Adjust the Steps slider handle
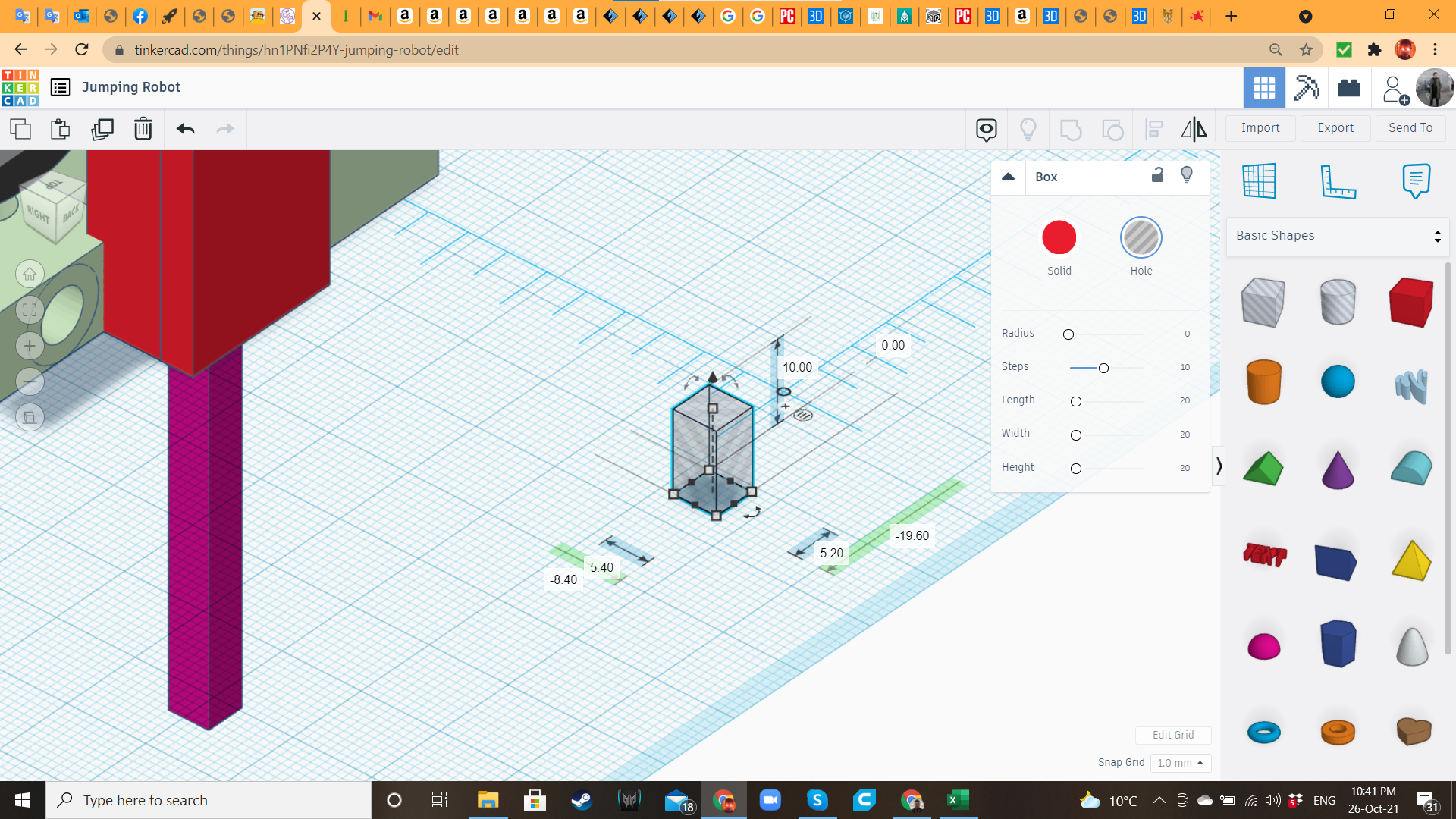The height and width of the screenshot is (819, 1456). [1103, 368]
